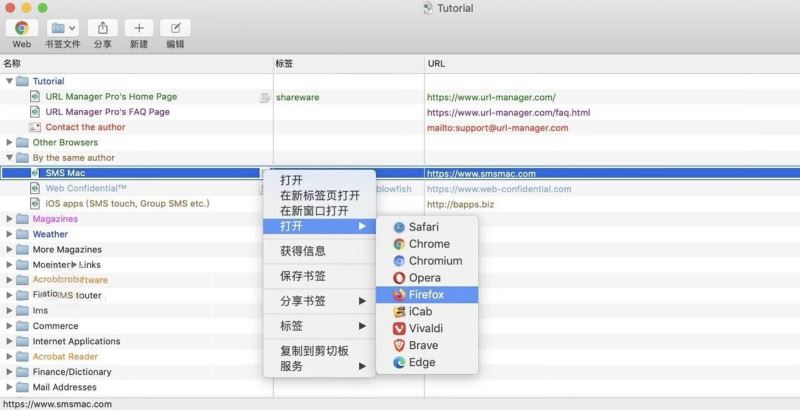The image size is (800, 410).
Task: Expand the Acrobat Reader folder
Action: (9, 356)
